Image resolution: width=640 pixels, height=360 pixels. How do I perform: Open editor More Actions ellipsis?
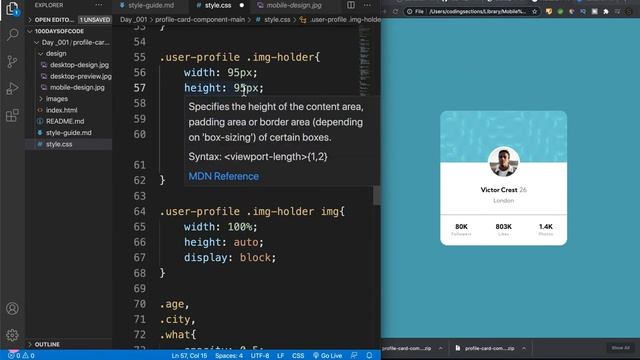[367, 5]
